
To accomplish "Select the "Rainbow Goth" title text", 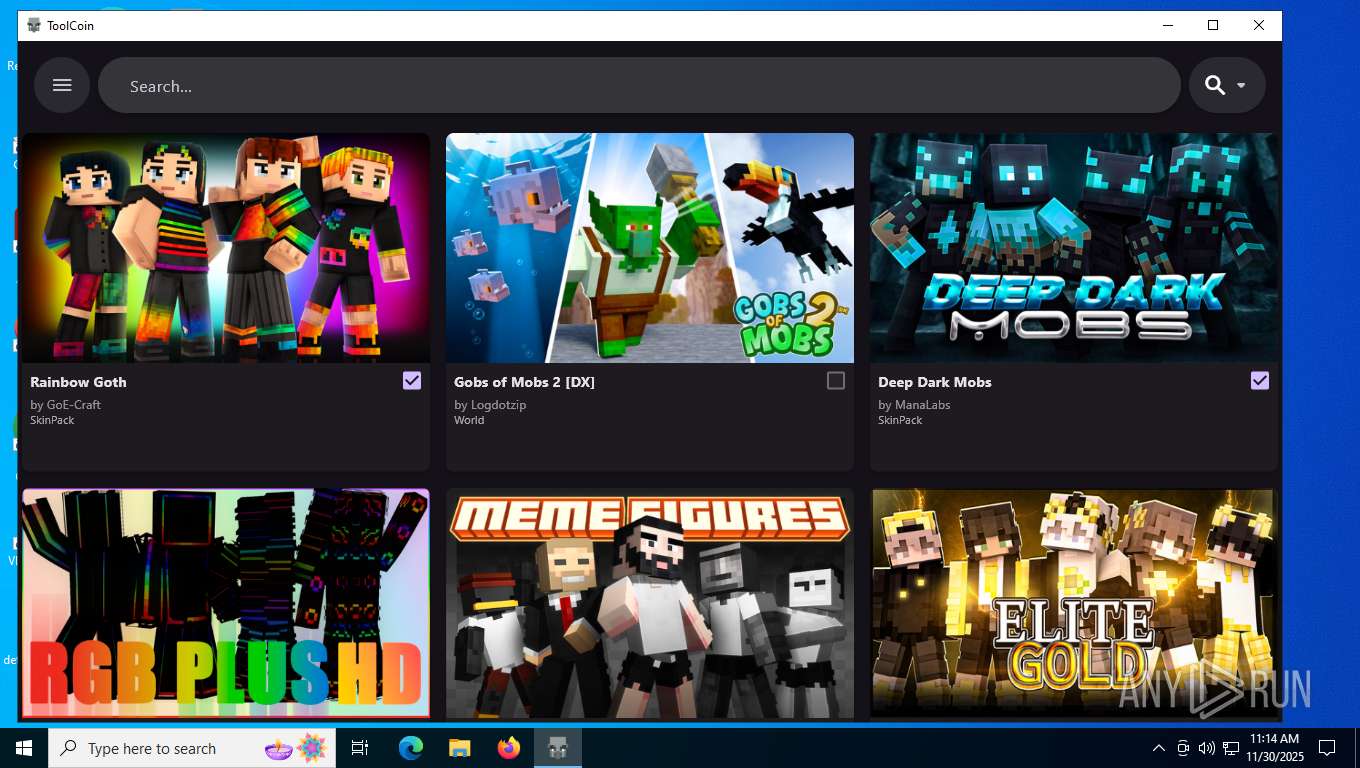I will (x=78, y=382).
